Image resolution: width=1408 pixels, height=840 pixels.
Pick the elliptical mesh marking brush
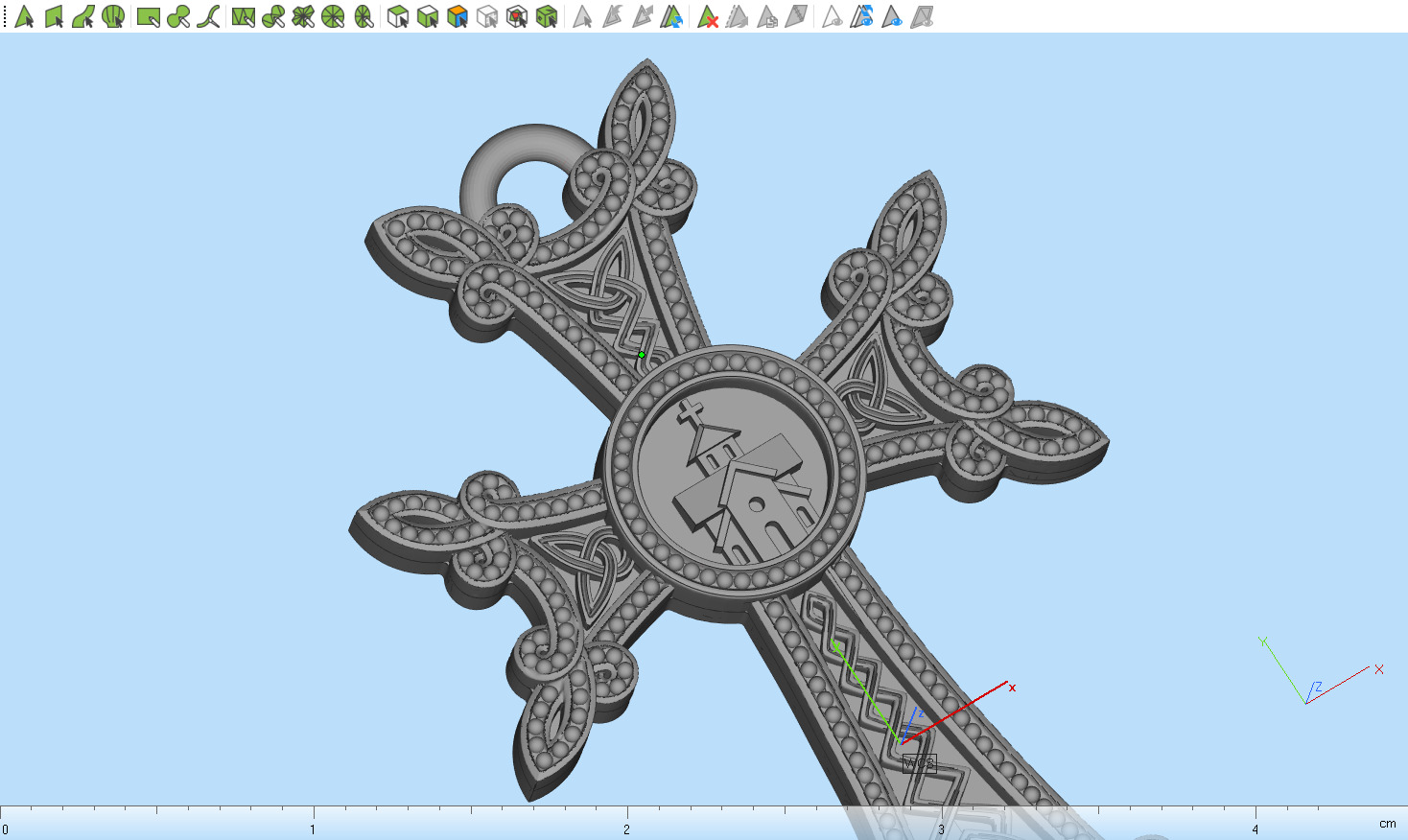pyautogui.click(x=363, y=16)
